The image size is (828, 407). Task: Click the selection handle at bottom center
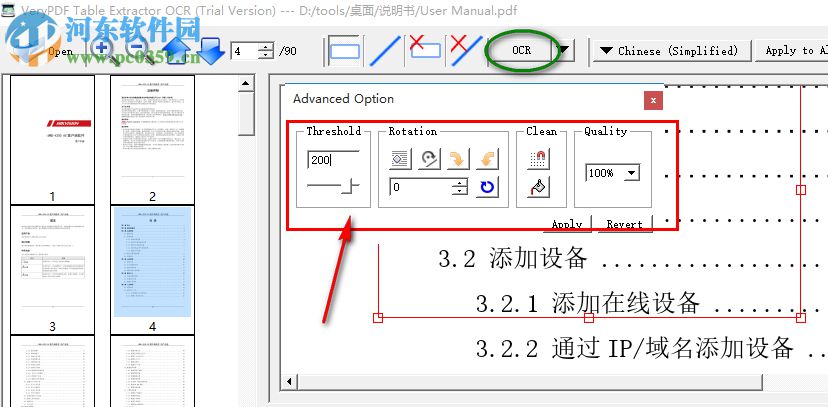589,317
